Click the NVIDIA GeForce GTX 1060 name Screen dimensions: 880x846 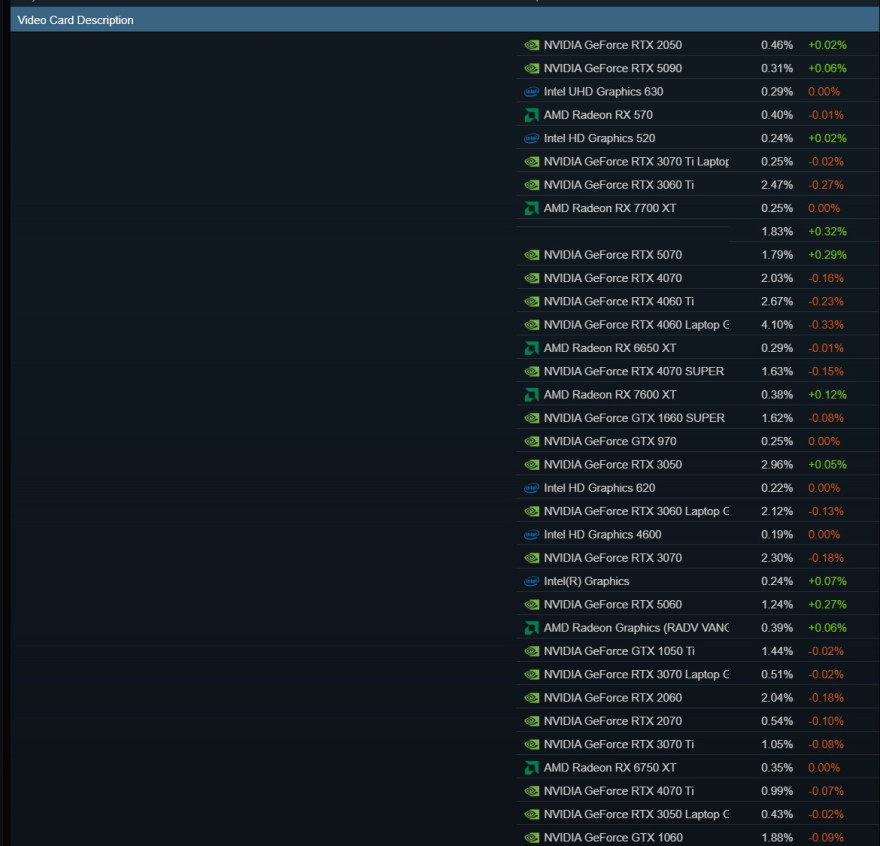(613, 838)
